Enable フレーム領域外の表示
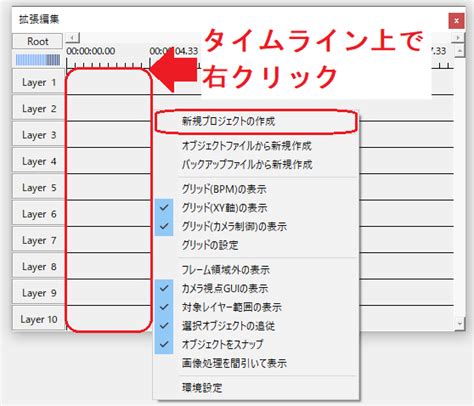 (x=256, y=270)
